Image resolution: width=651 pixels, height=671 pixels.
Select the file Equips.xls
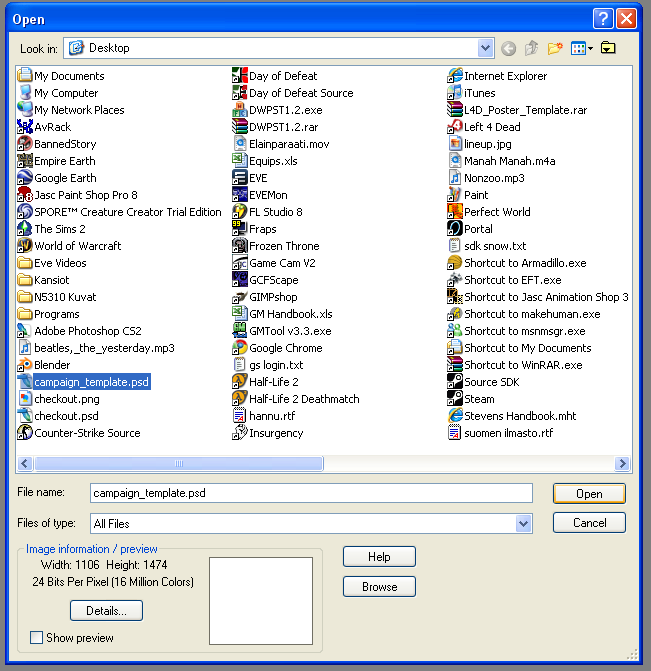pyautogui.click(x=265, y=161)
